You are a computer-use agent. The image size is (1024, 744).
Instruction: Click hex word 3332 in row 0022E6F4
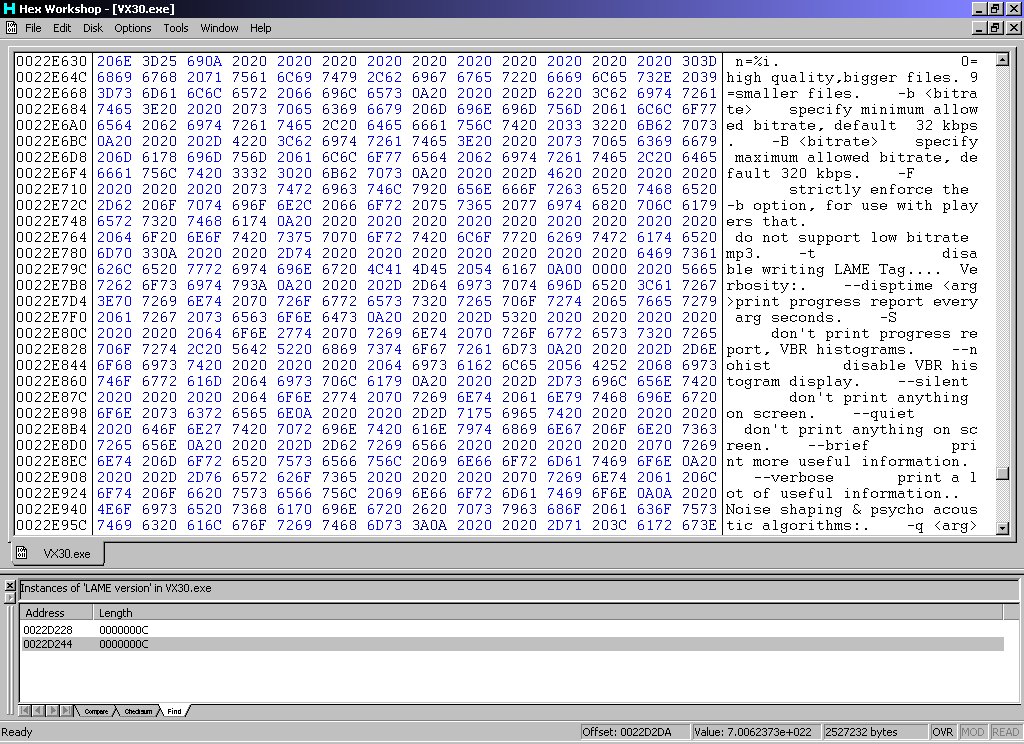pos(249,173)
